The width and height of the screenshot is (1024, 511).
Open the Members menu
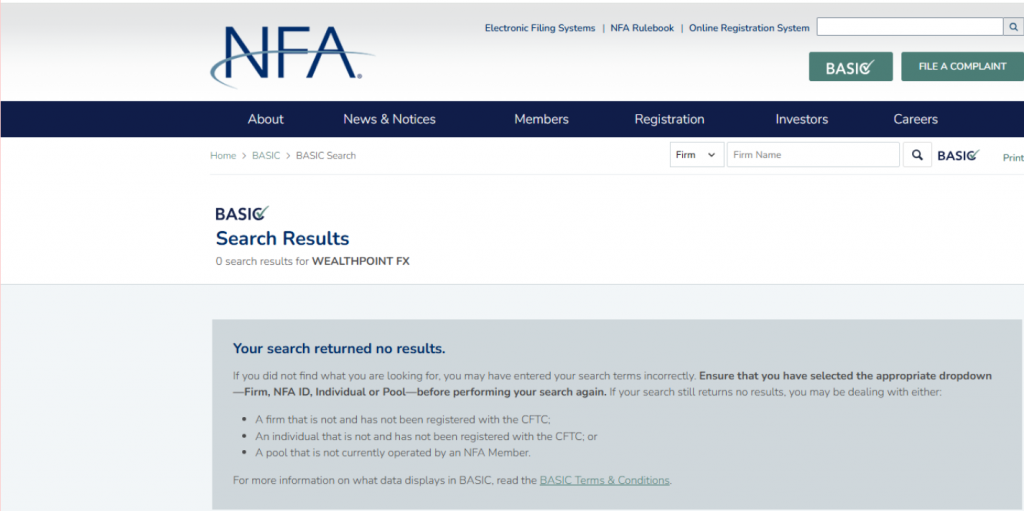(541, 119)
